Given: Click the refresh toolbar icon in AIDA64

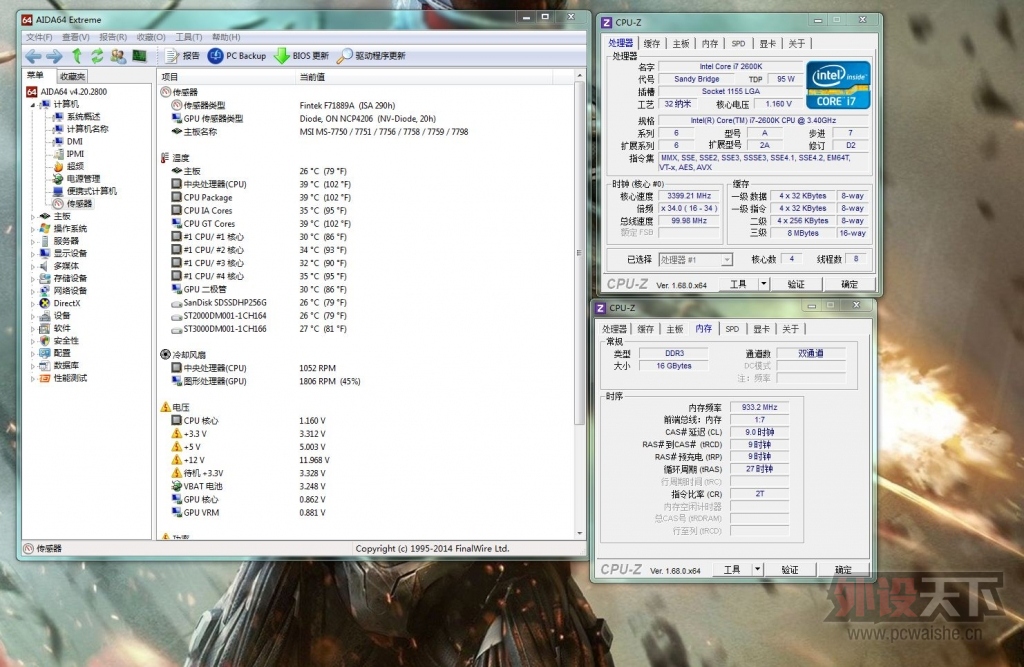Looking at the screenshot, I should [97, 56].
